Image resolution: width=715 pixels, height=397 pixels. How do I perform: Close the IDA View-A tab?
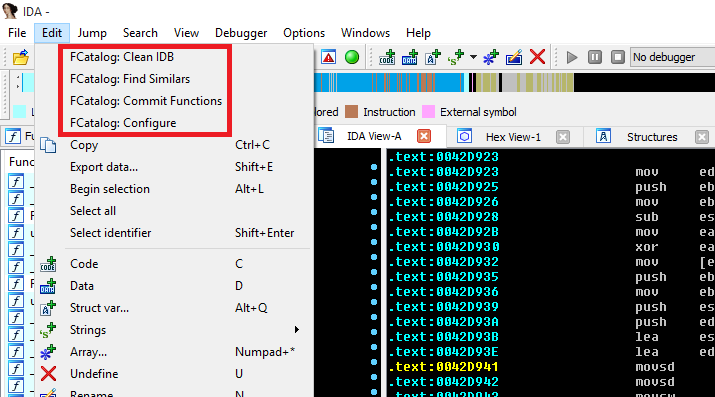[424, 136]
